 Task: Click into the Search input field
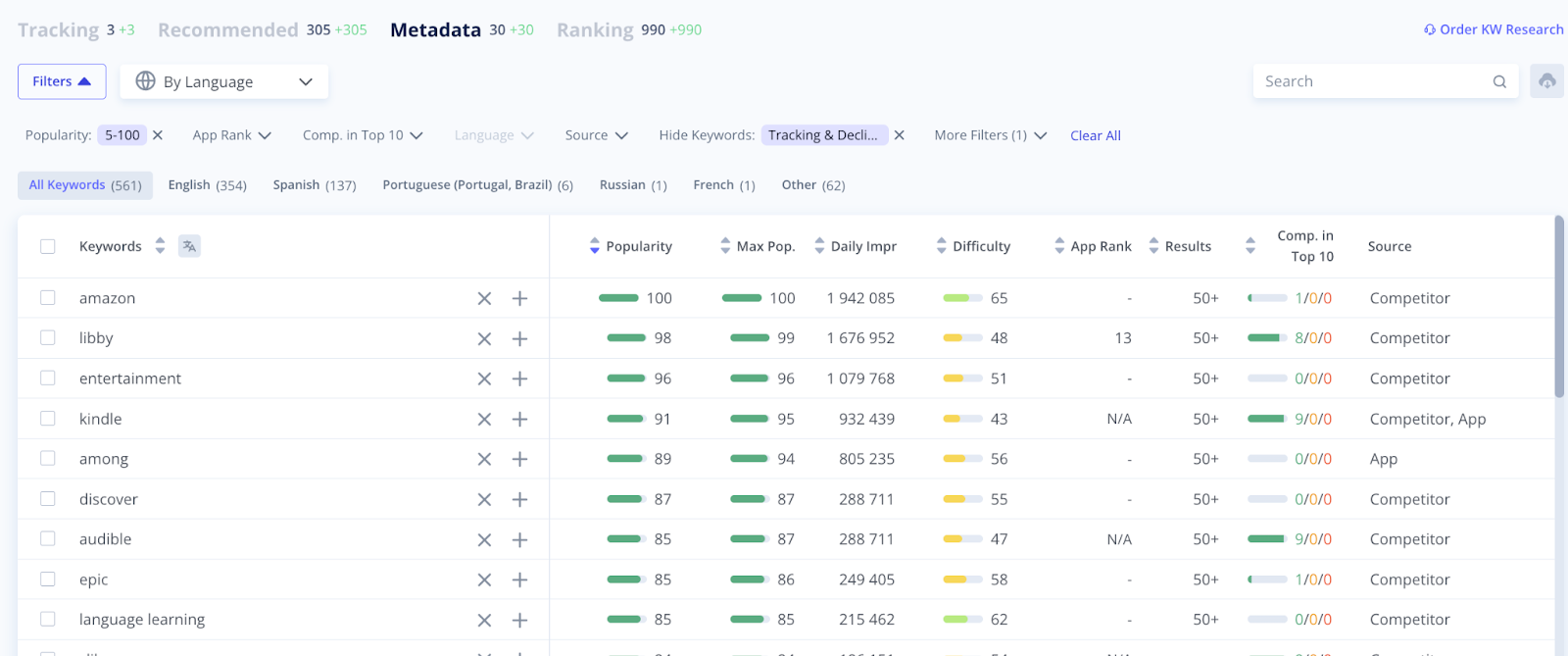[x=1372, y=81]
